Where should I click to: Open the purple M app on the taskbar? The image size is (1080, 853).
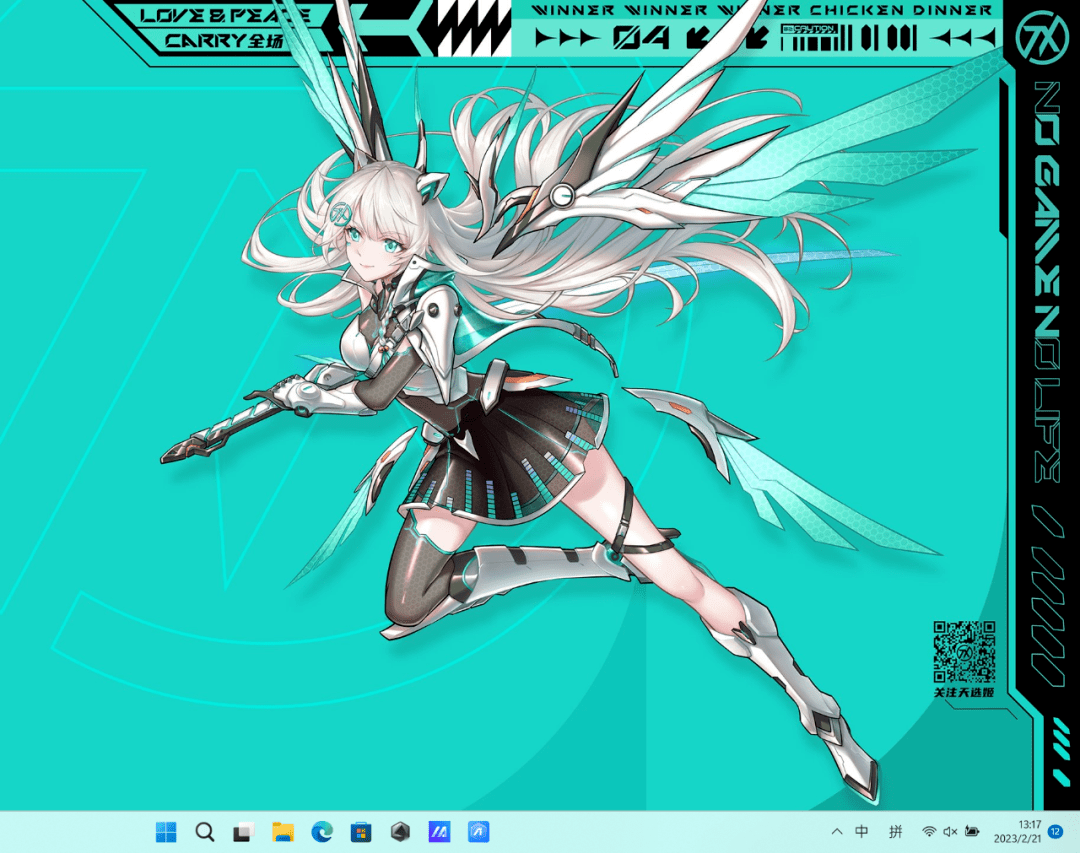click(438, 831)
